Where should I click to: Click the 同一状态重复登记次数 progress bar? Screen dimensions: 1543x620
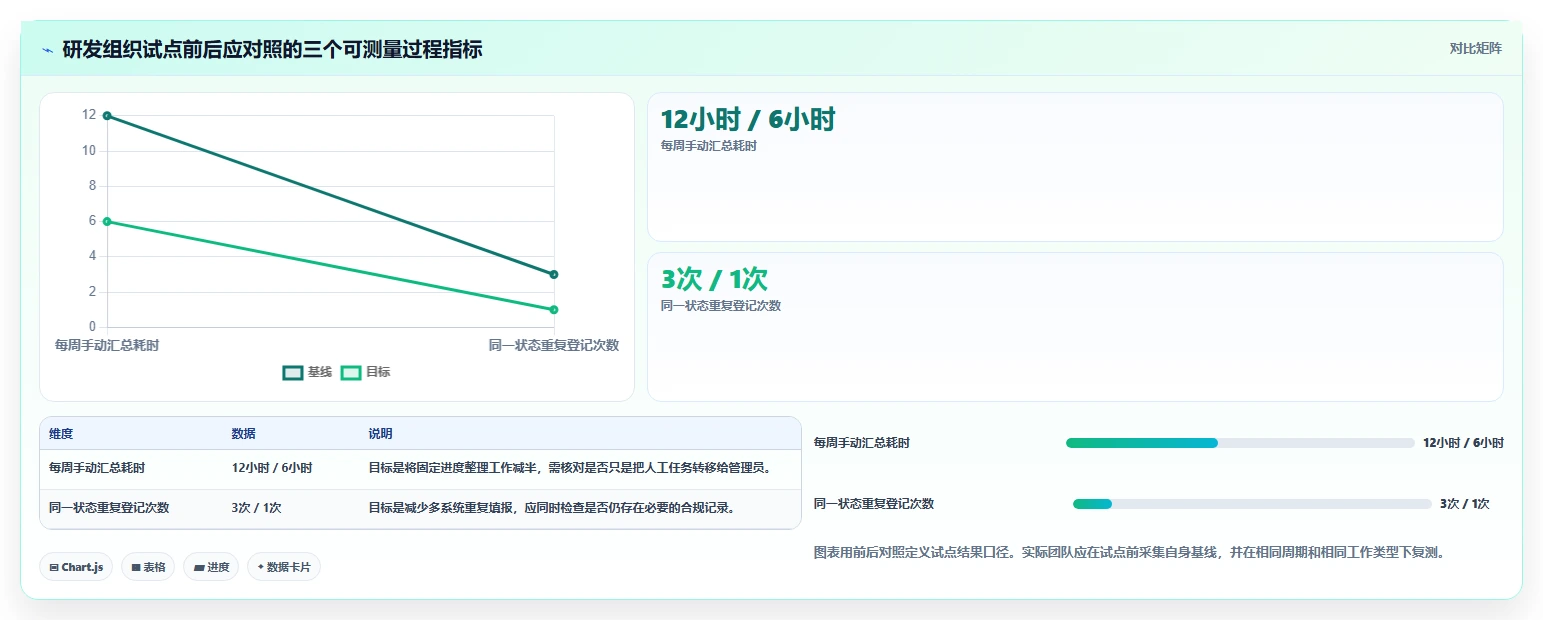click(x=1252, y=504)
